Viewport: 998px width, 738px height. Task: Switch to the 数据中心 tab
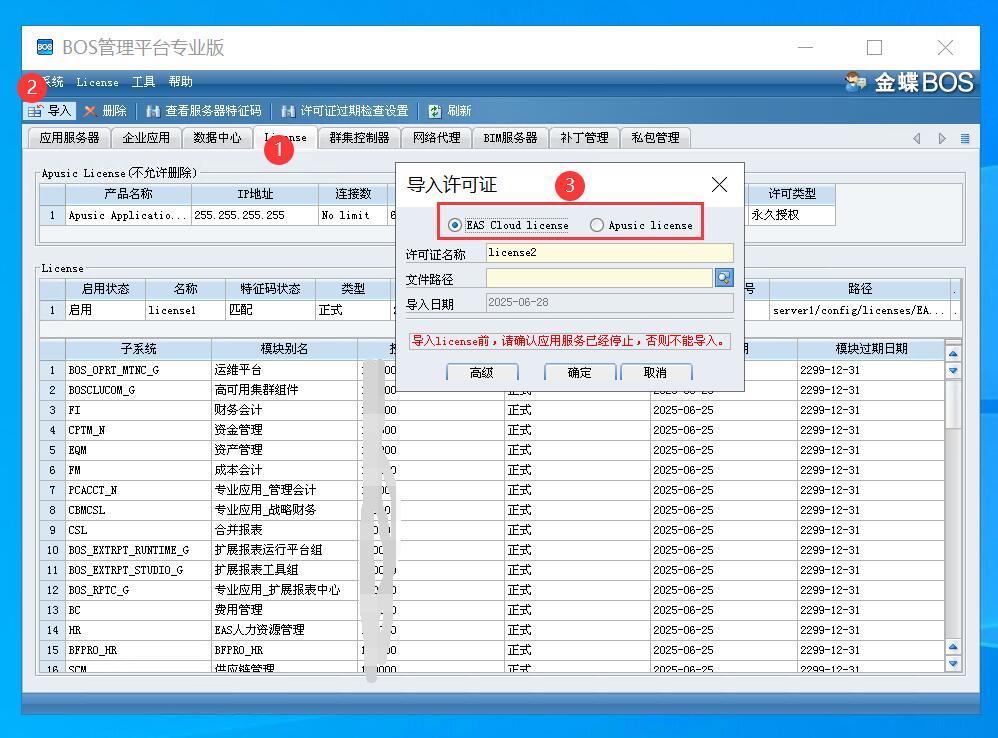(x=217, y=137)
